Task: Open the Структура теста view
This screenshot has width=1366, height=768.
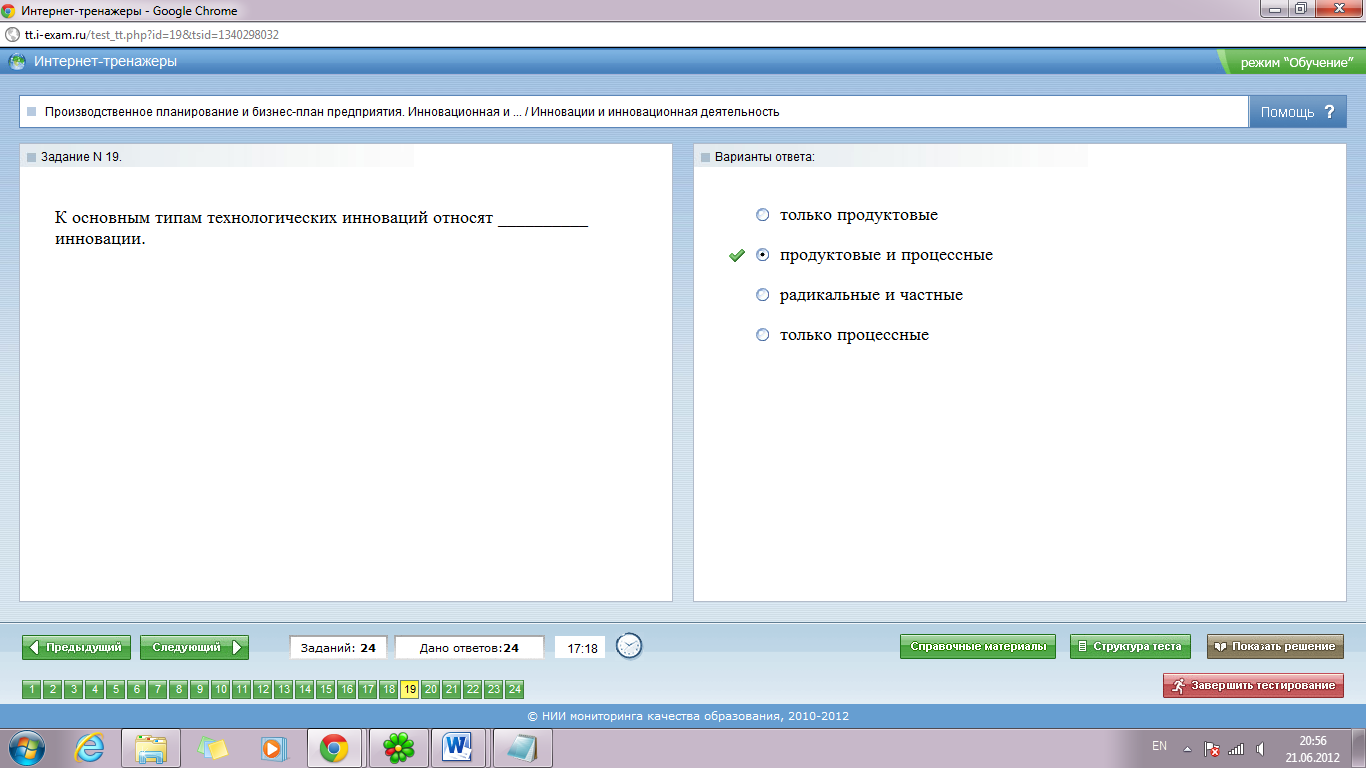Action: tap(1130, 646)
